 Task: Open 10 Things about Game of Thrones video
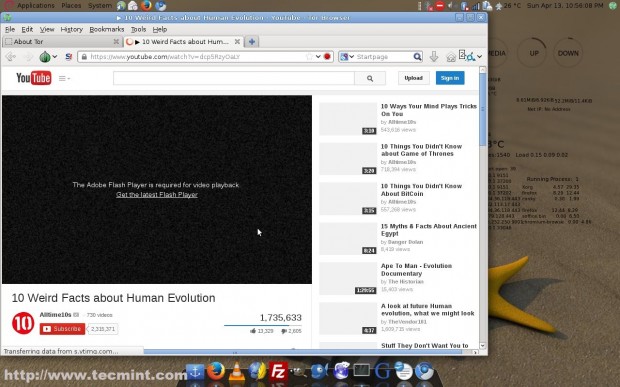point(421,150)
